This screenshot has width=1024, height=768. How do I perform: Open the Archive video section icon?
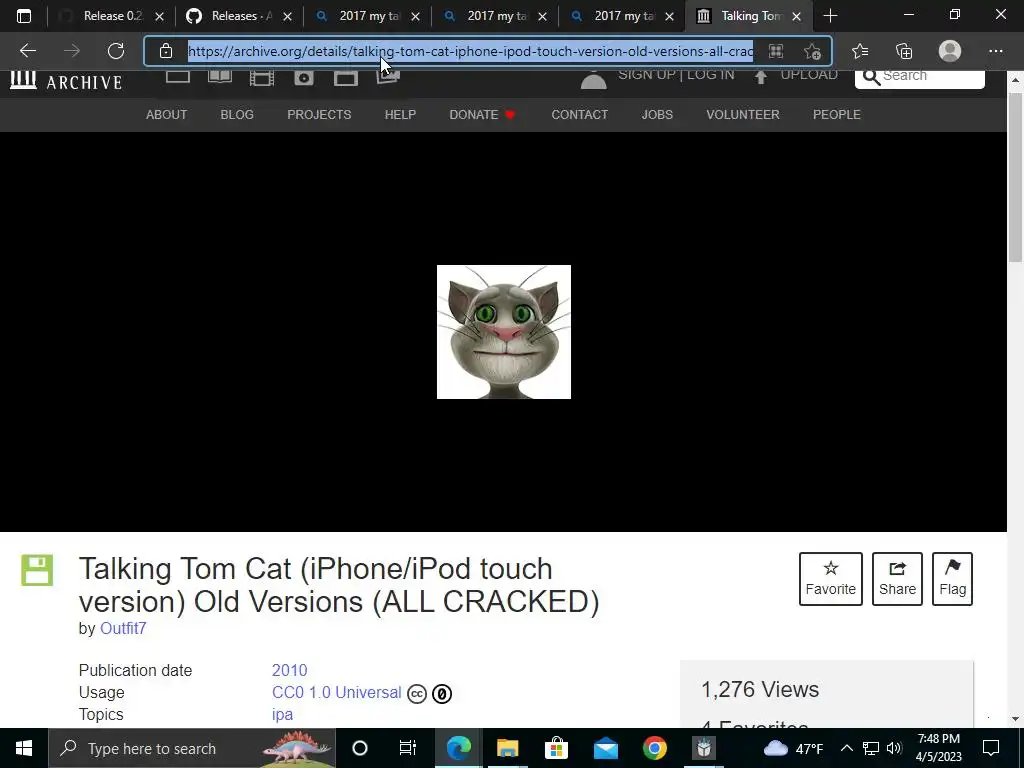click(262, 78)
